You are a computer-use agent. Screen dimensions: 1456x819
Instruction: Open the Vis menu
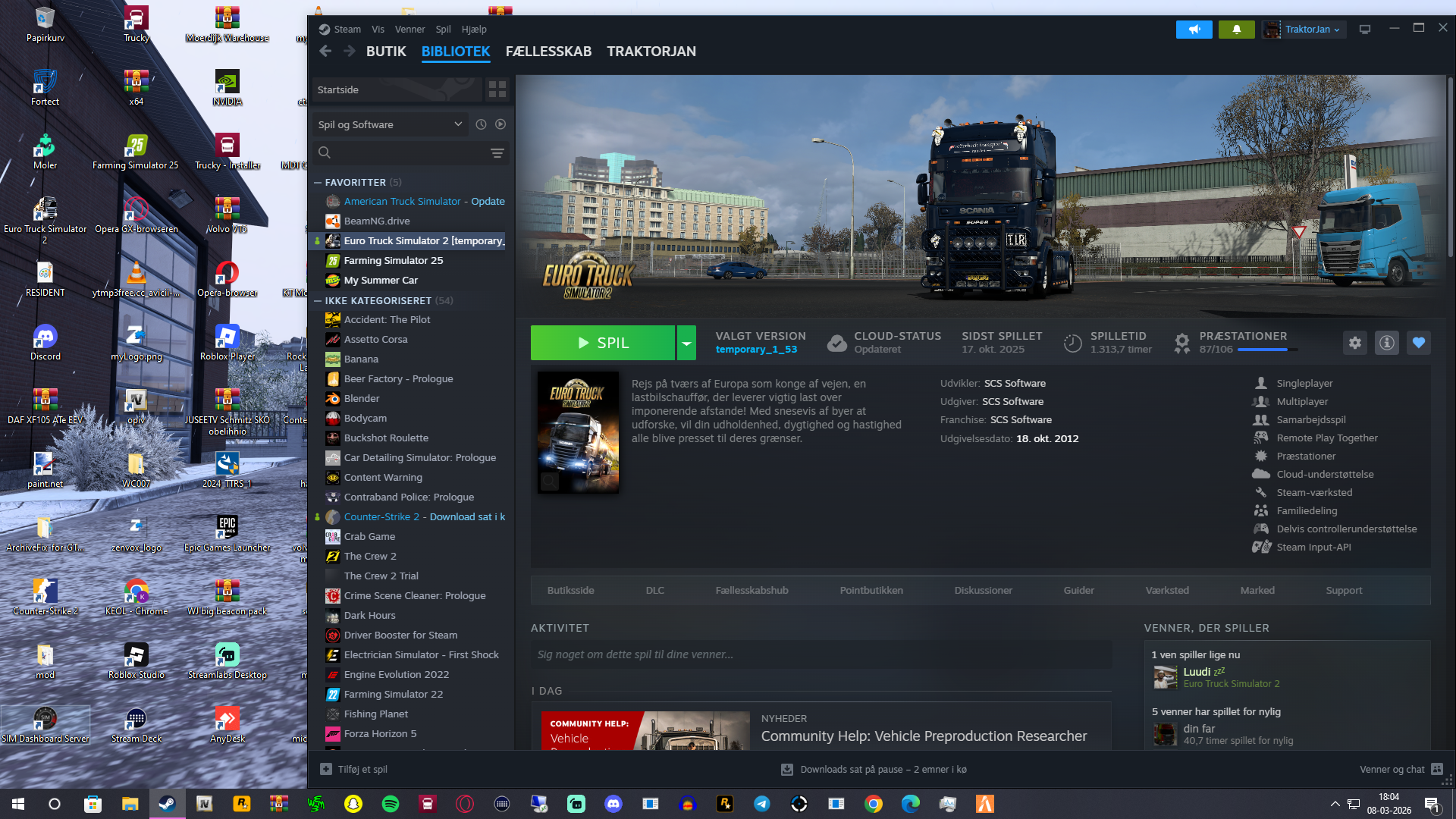(378, 30)
